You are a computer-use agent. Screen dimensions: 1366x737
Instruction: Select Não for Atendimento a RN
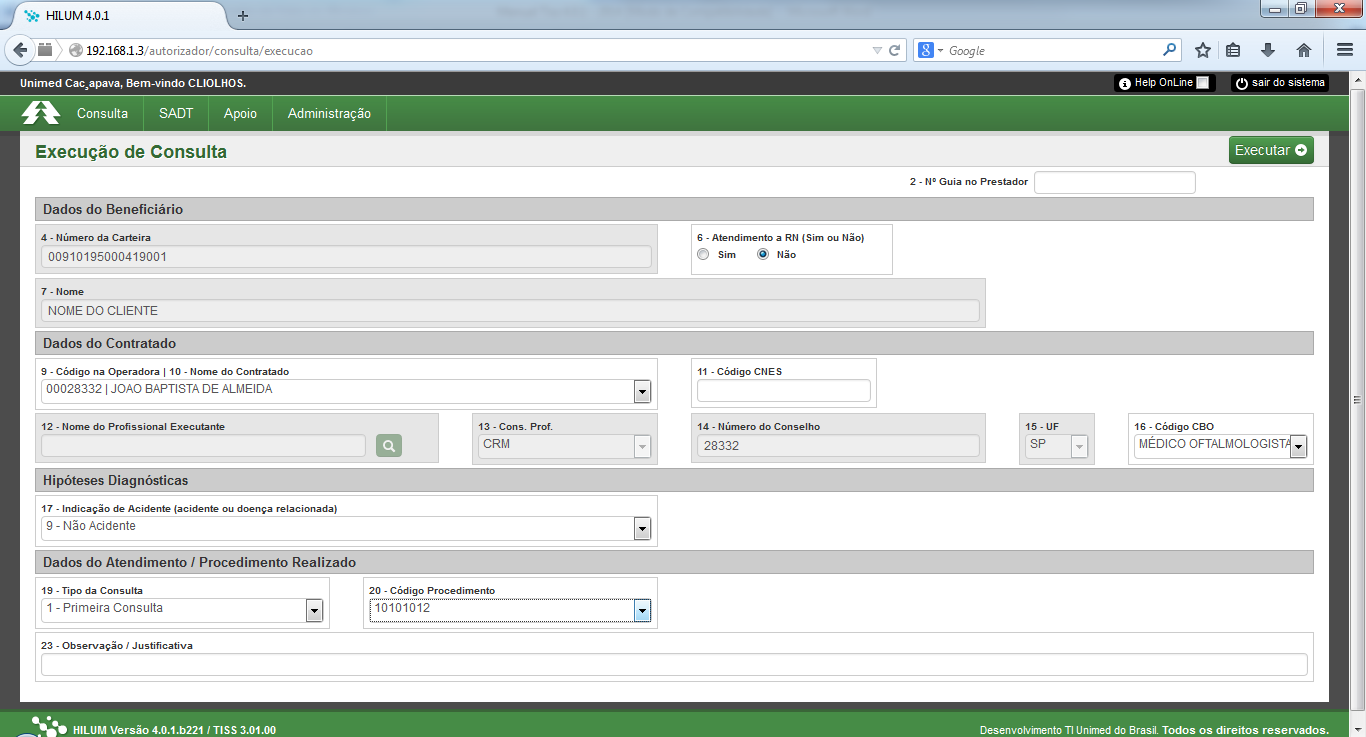[x=763, y=254]
